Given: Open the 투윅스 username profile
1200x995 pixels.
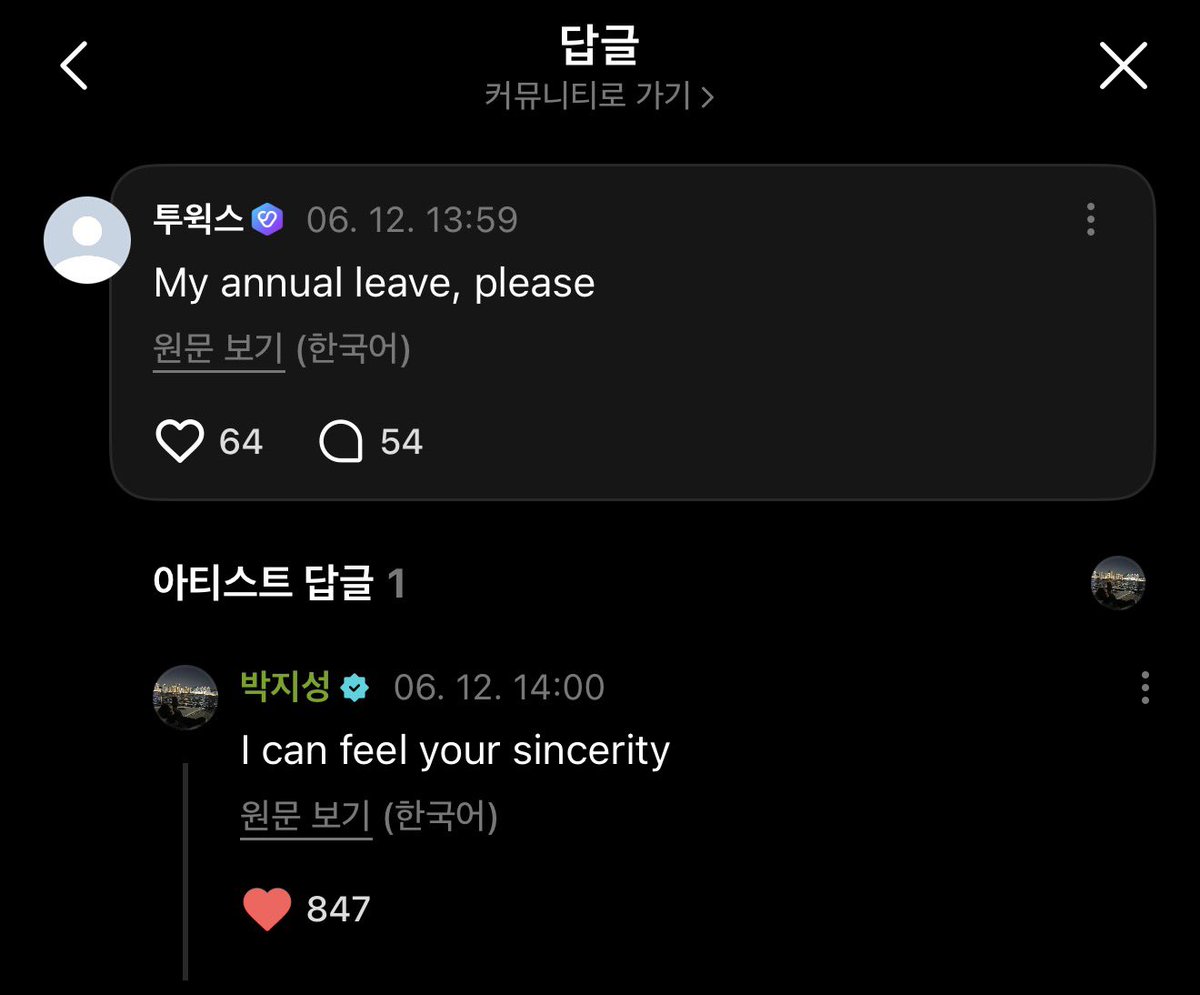Looking at the screenshot, I should click(198, 219).
